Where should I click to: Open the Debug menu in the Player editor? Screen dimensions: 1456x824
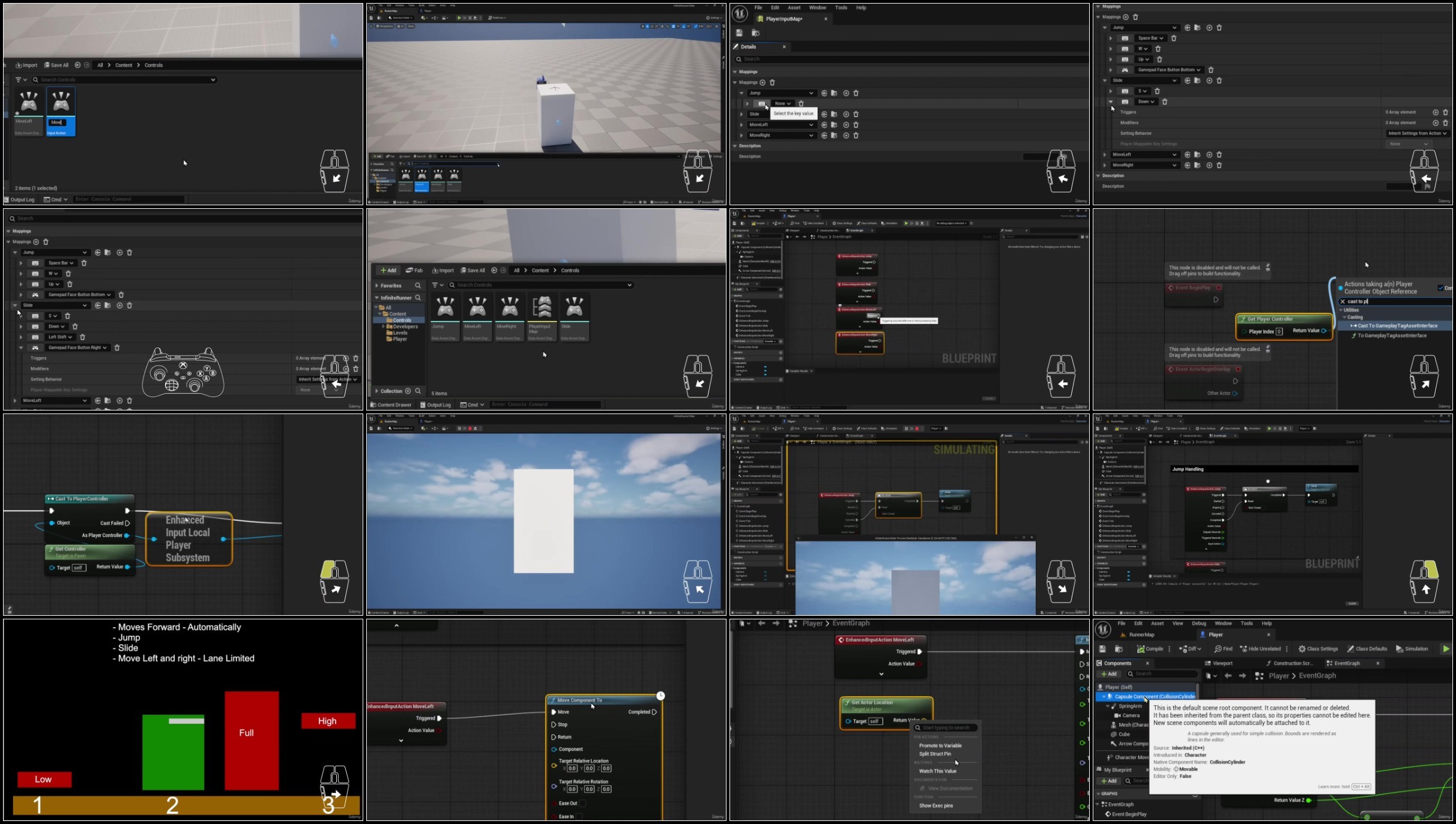coord(1199,624)
